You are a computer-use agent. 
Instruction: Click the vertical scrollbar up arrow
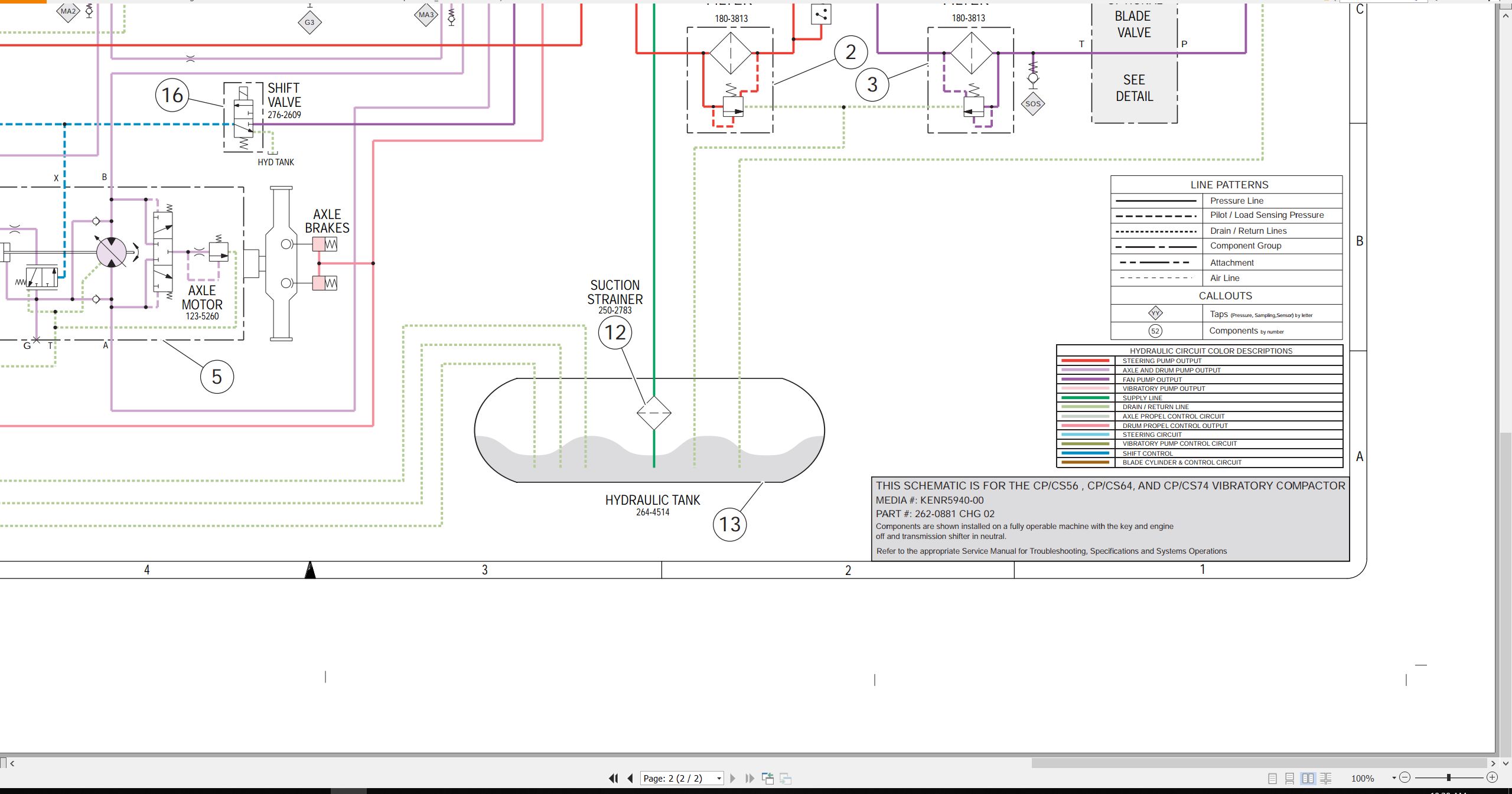click(x=1506, y=15)
